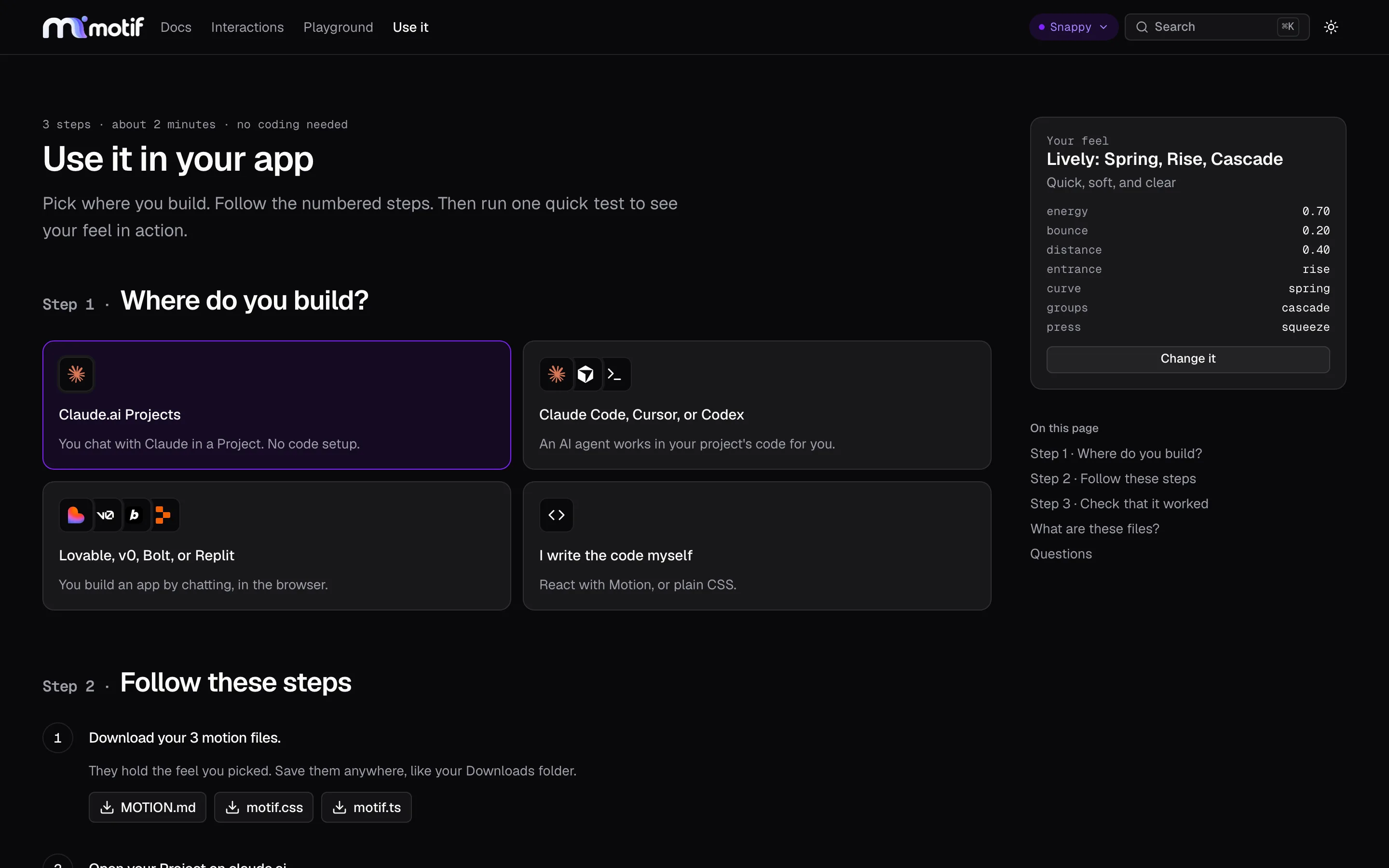The height and width of the screenshot is (868, 1389).
Task: Download the motif.ts file
Action: click(x=366, y=807)
